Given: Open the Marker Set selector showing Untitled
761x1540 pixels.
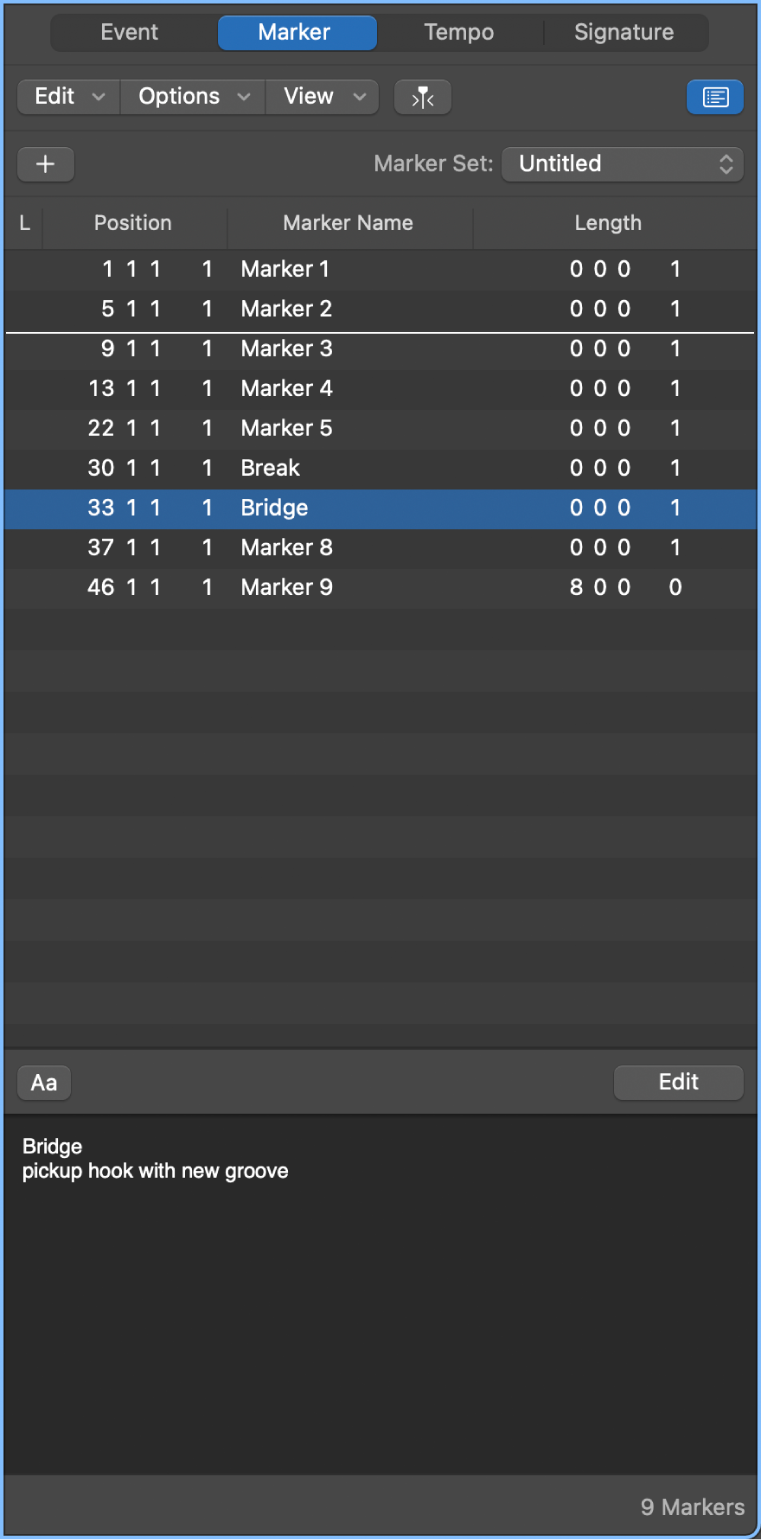Looking at the screenshot, I should tap(622, 164).
